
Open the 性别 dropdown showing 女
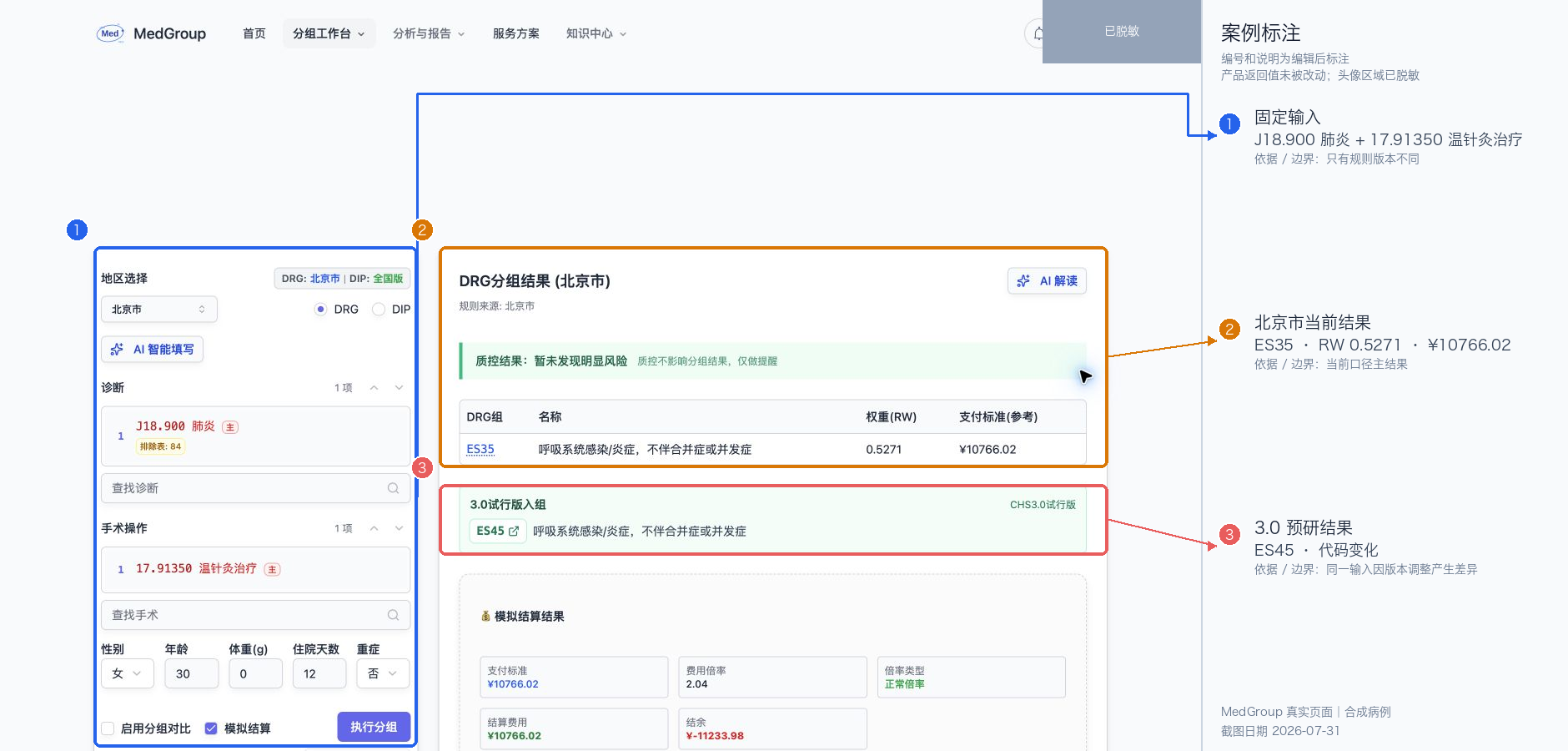tap(128, 673)
